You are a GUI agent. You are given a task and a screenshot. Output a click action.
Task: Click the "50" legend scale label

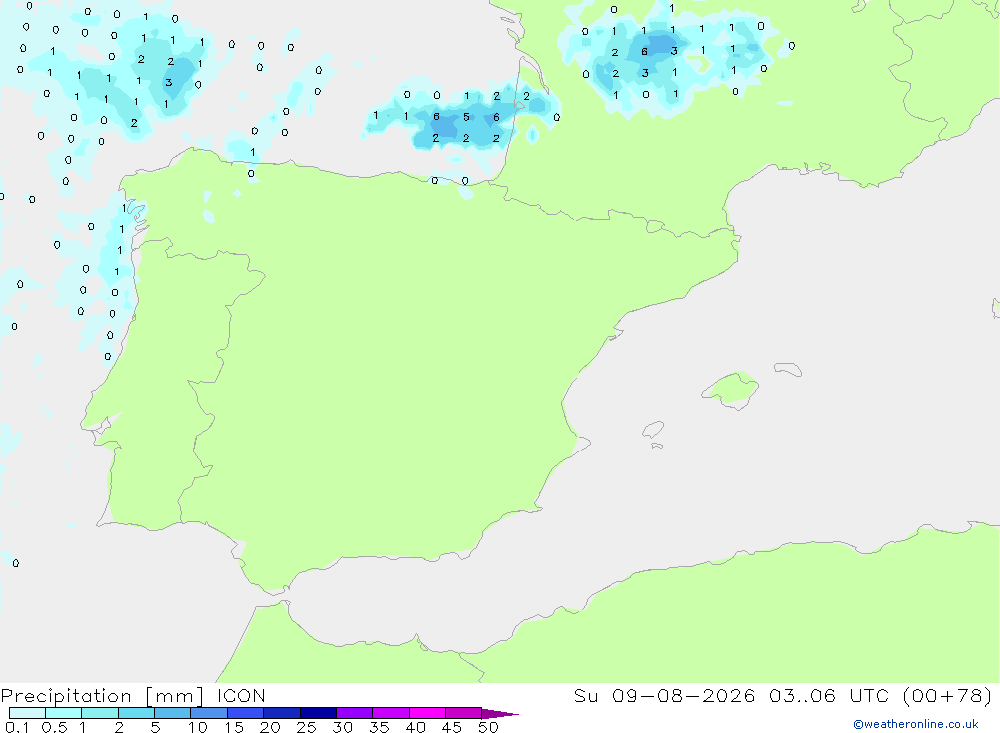pyautogui.click(x=488, y=727)
